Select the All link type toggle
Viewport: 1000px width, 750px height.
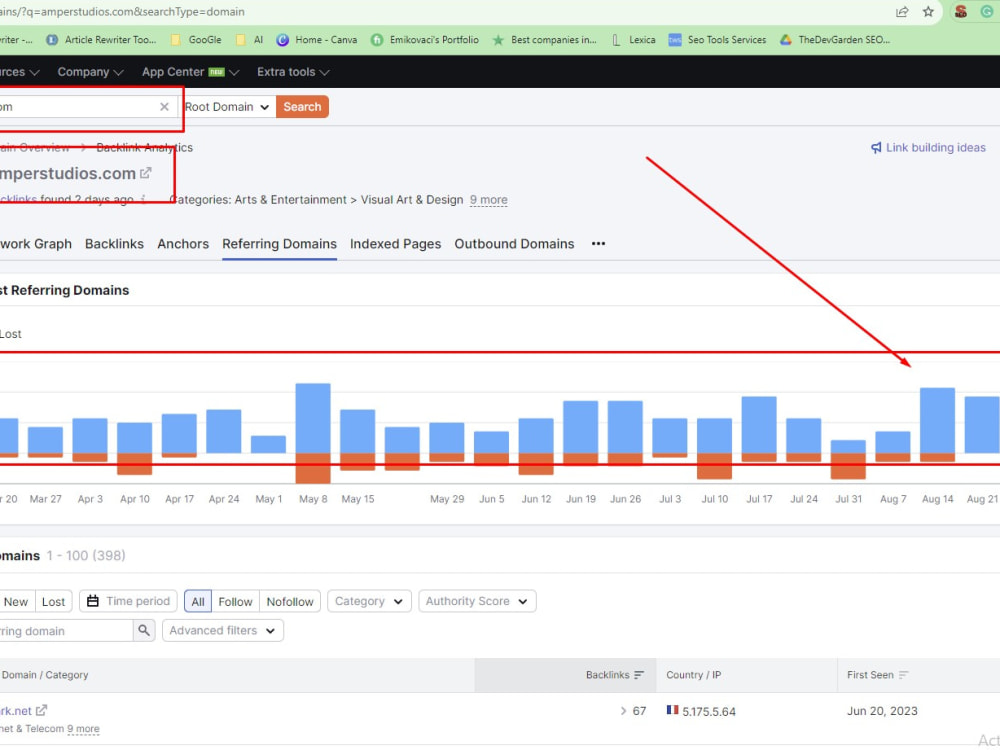(198, 601)
